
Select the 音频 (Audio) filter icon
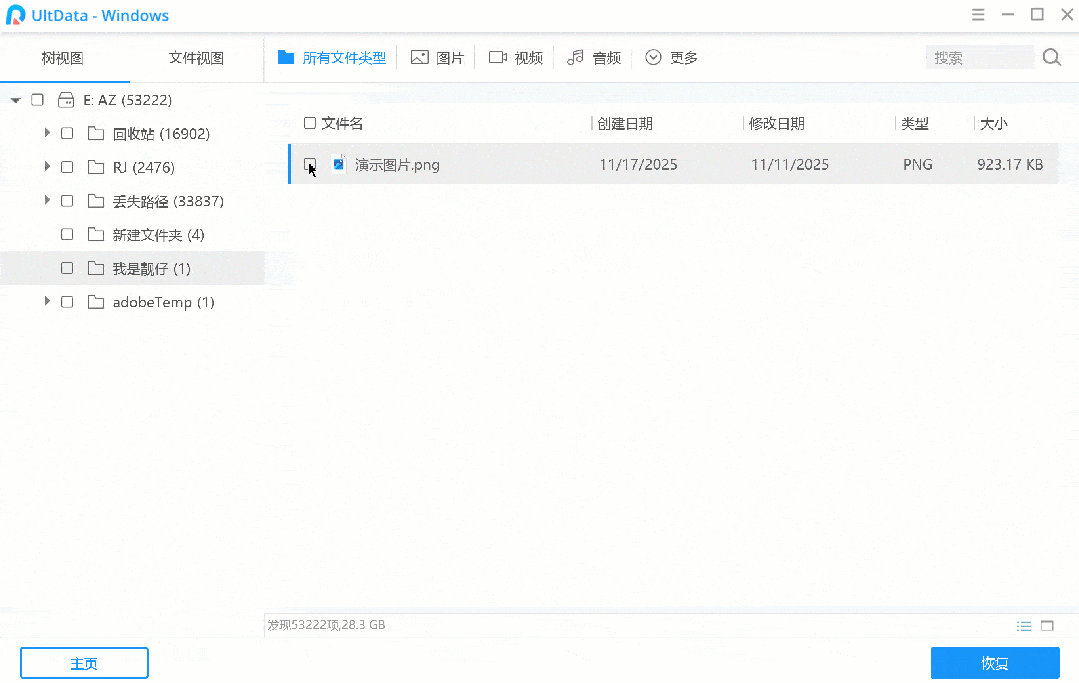(577, 57)
